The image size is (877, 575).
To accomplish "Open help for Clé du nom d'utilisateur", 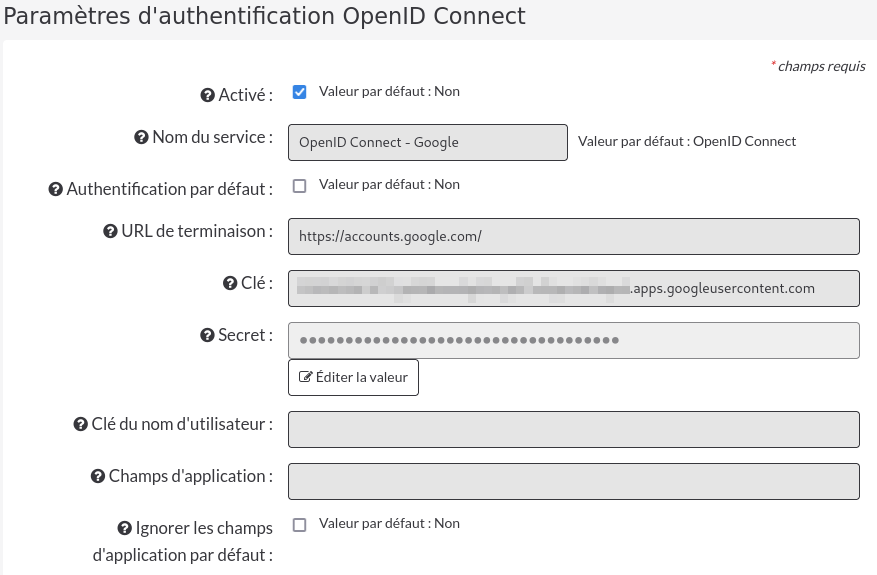I will coord(81,425).
